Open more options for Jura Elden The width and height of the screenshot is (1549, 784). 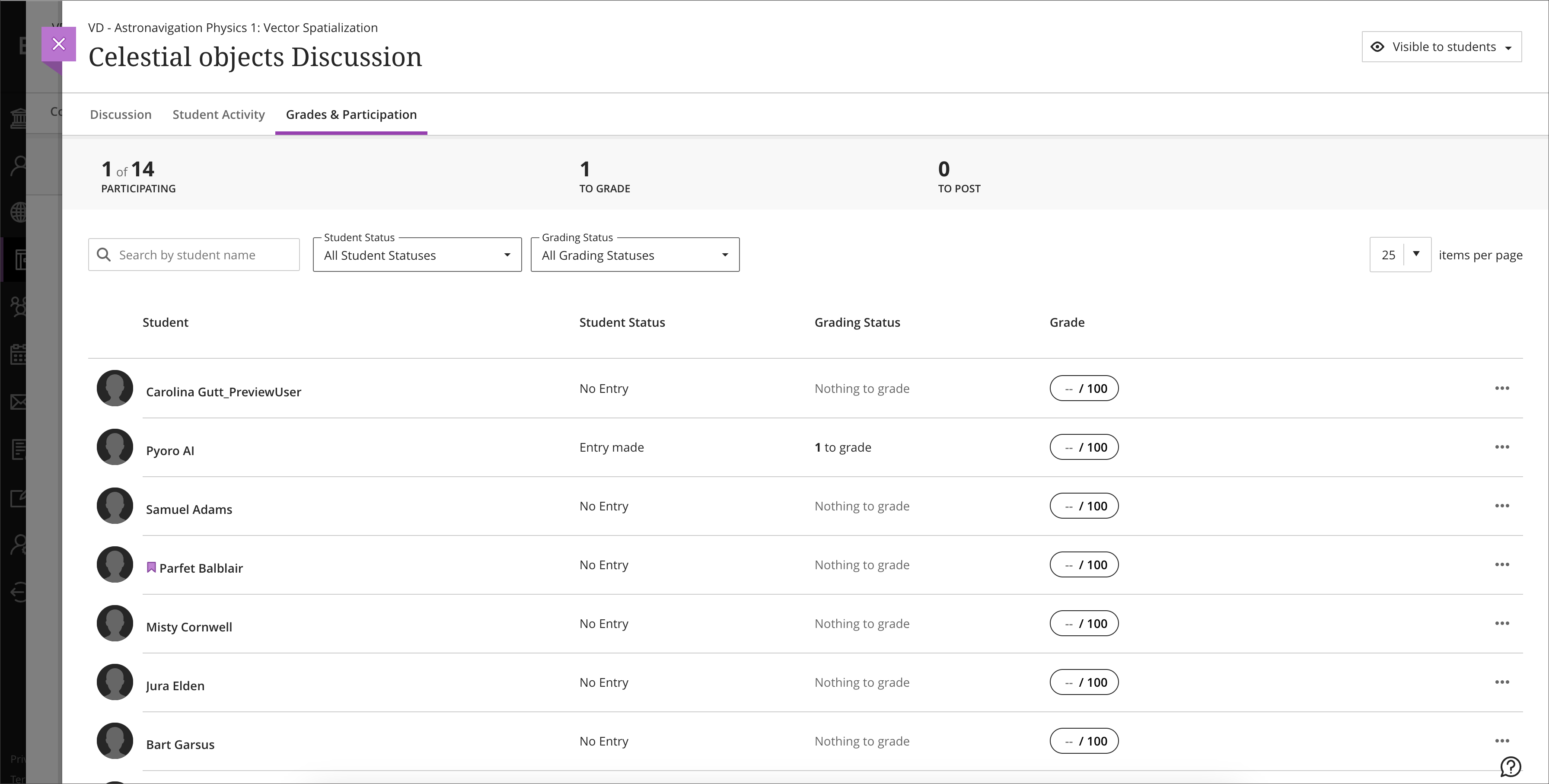pos(1501,682)
